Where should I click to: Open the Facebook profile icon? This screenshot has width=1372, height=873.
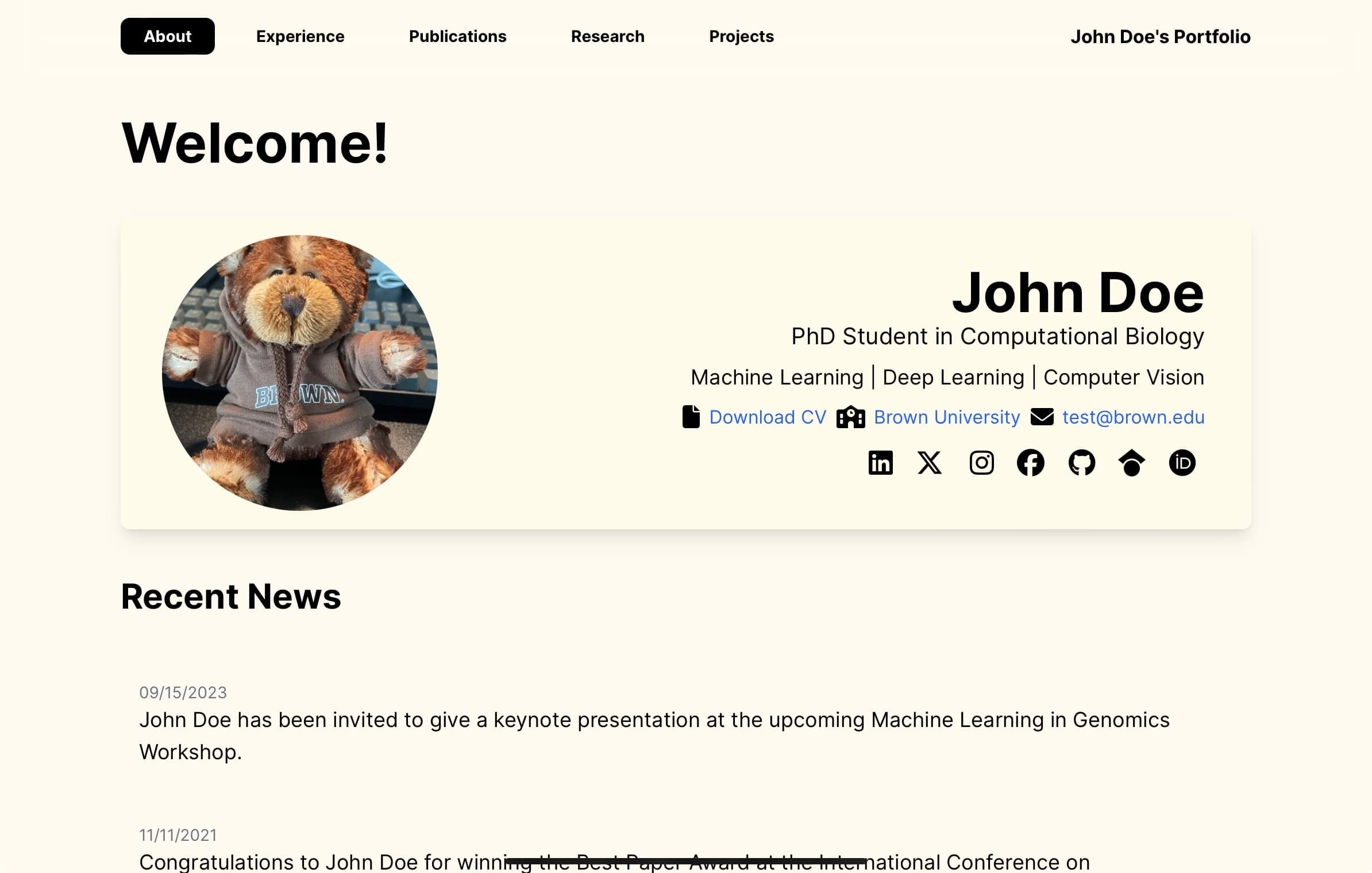click(x=1031, y=463)
